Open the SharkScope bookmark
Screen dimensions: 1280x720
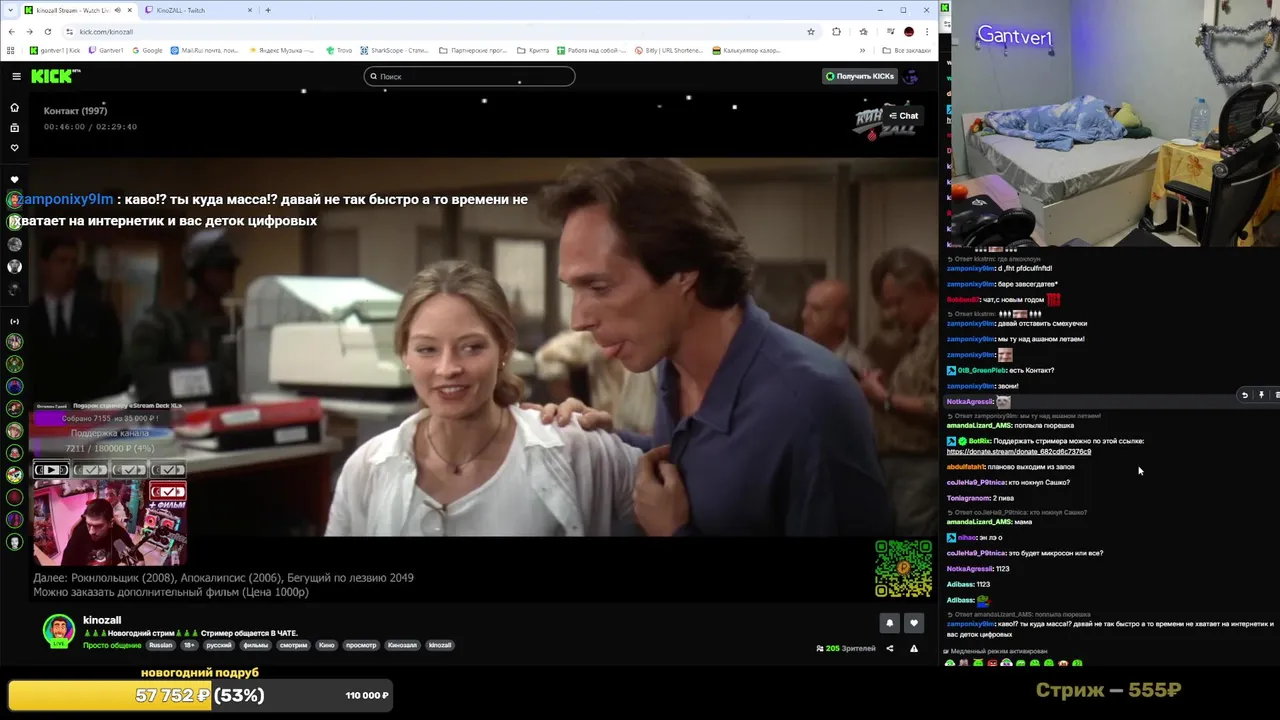[x=395, y=50]
